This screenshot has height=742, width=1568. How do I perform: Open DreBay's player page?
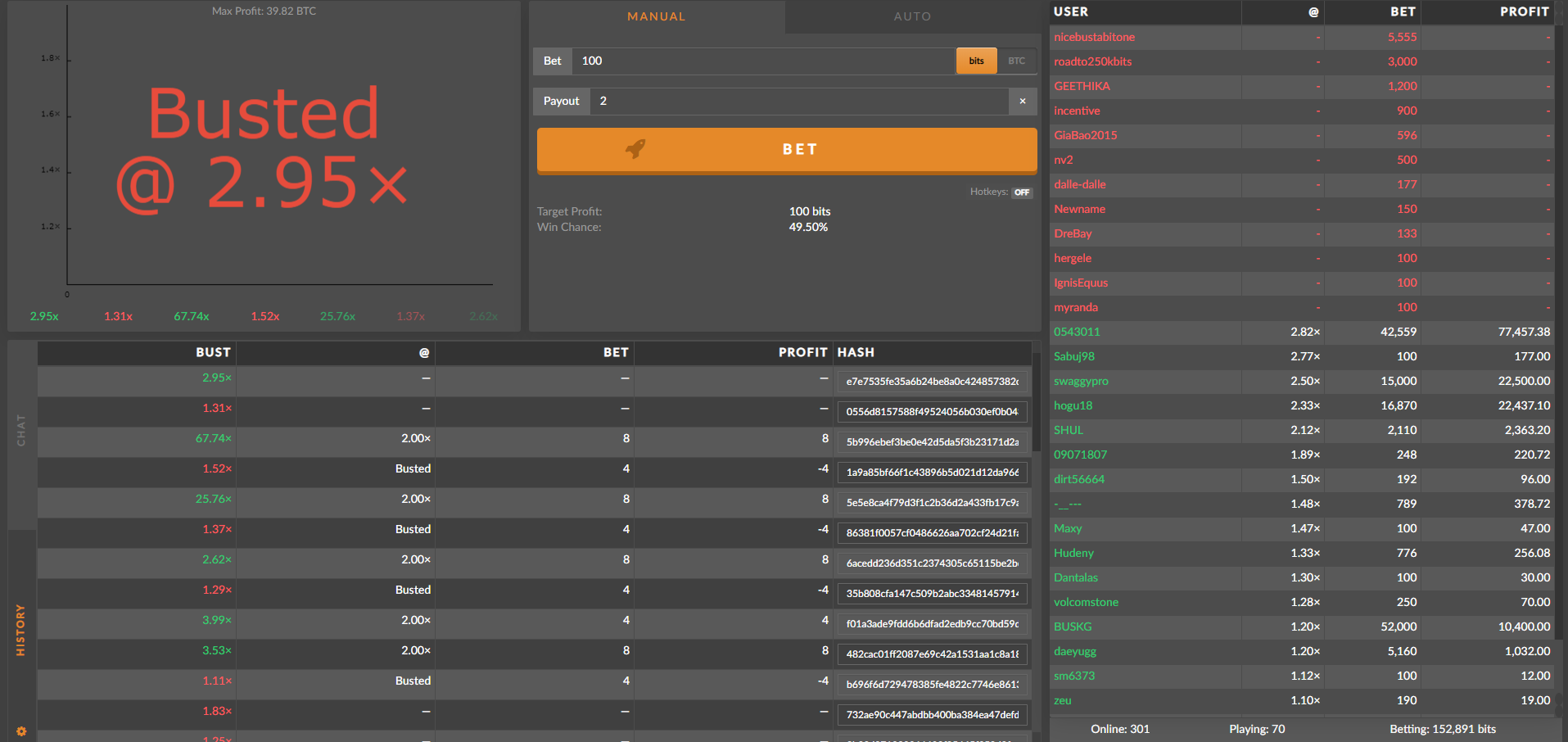[1073, 233]
